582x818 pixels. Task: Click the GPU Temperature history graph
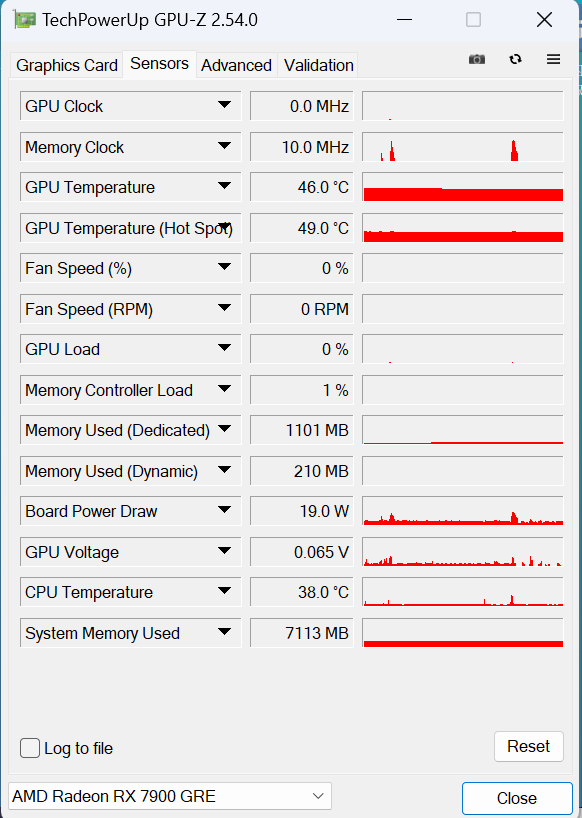(463, 187)
